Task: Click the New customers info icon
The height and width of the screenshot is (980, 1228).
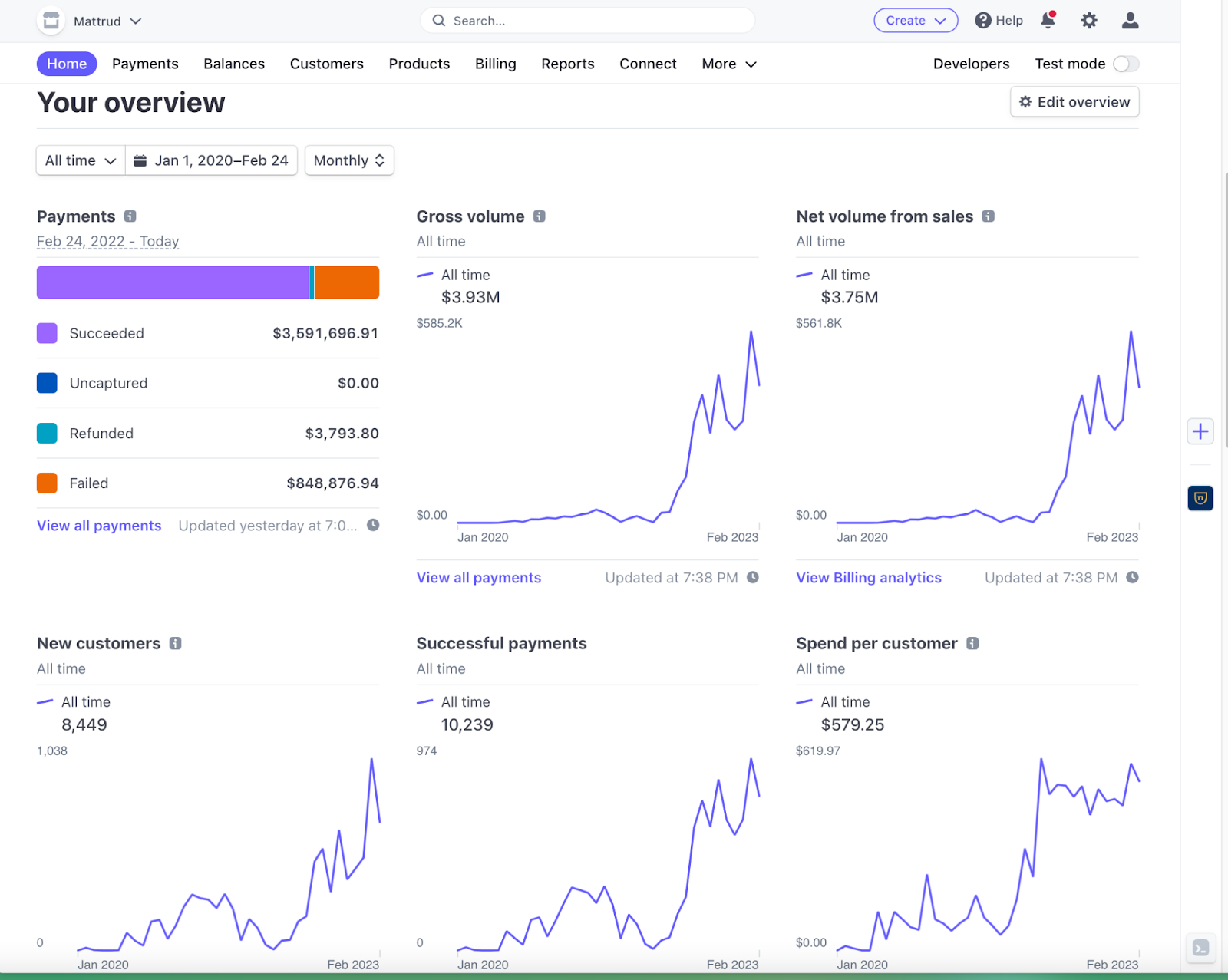Action: (176, 643)
